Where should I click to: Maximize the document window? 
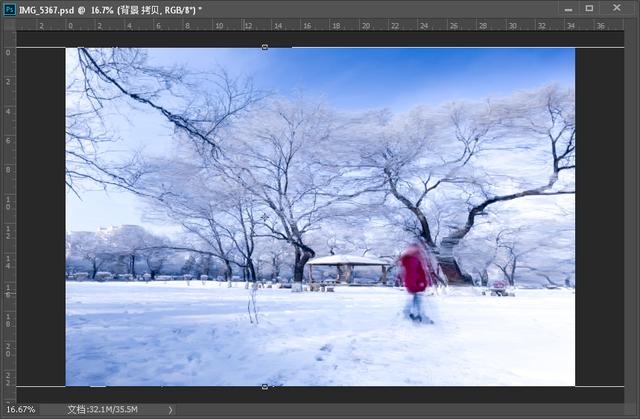pos(589,8)
